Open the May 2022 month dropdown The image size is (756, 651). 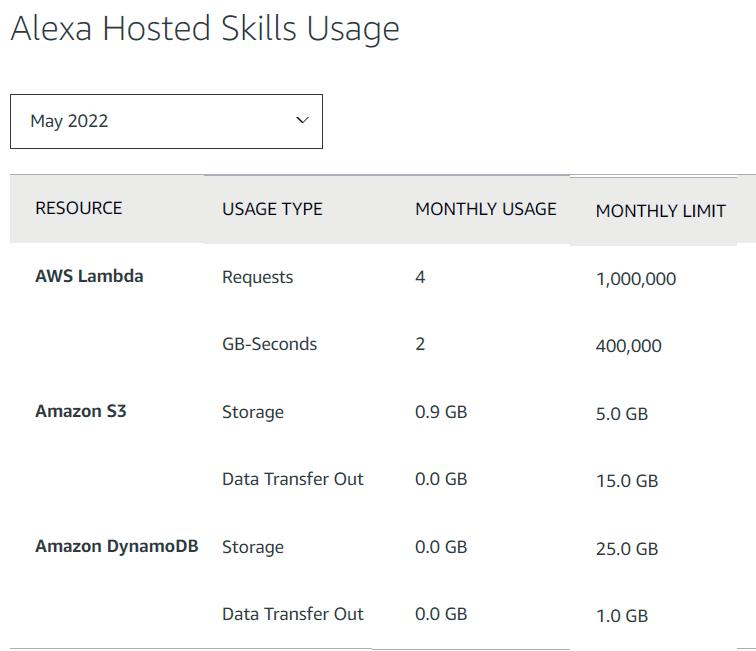[166, 121]
